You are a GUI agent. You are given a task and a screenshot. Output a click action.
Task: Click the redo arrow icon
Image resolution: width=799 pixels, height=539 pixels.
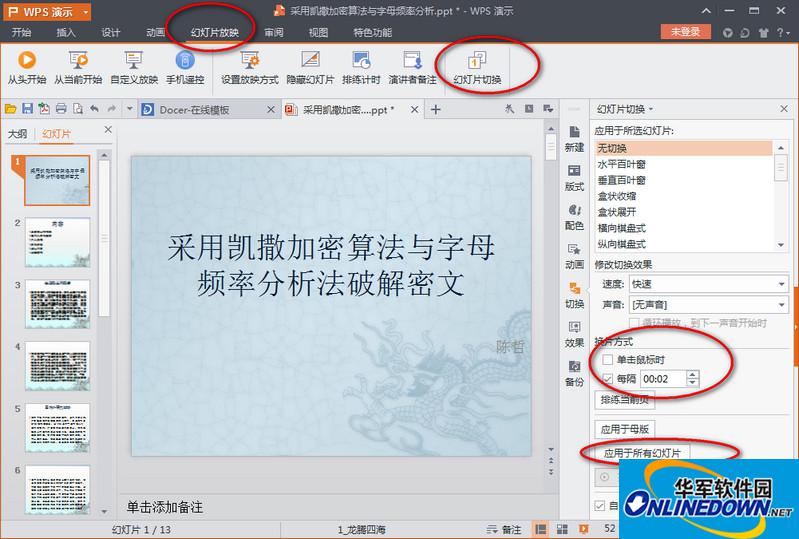[x=112, y=109]
